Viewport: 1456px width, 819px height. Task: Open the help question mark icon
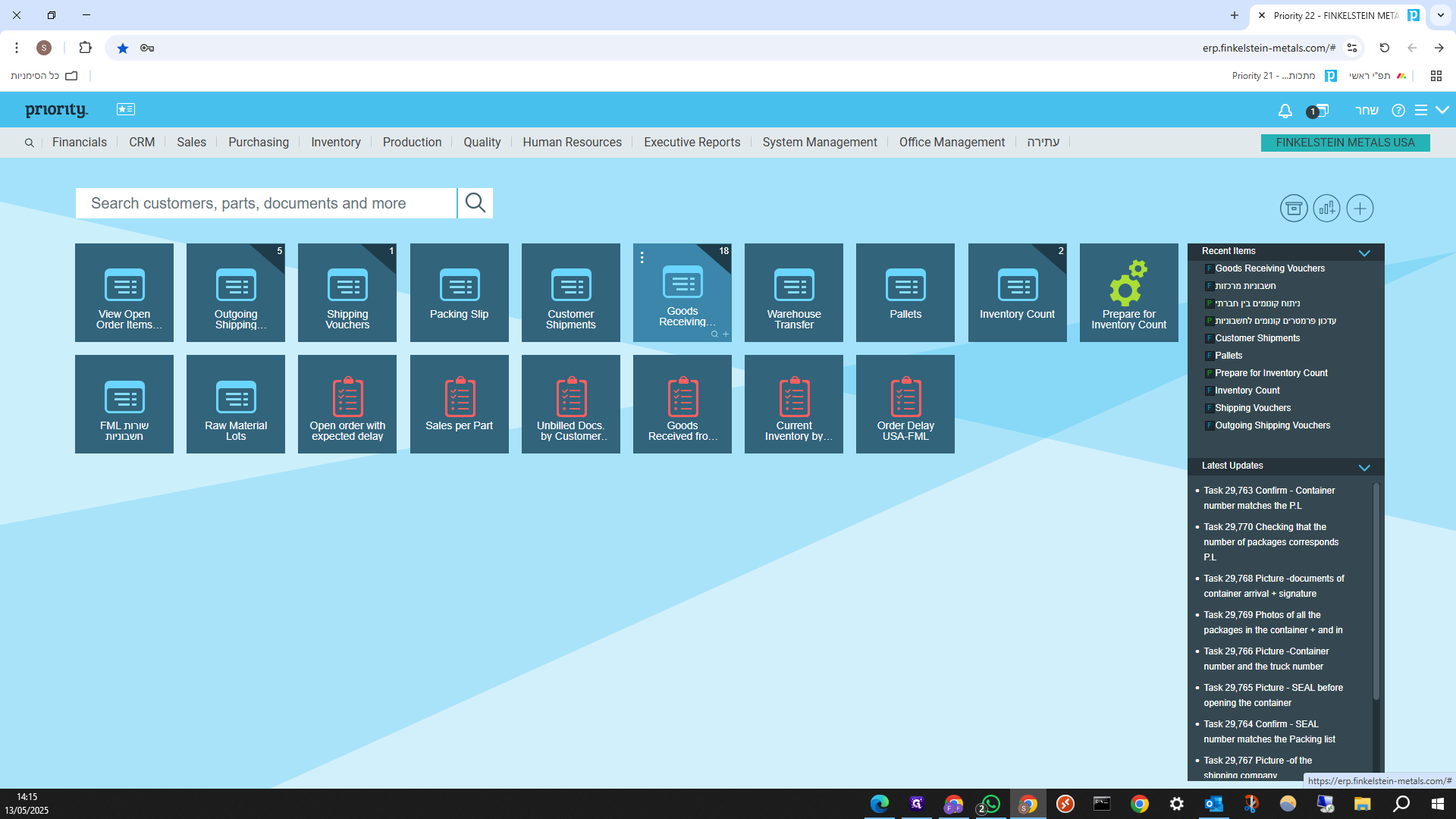[x=1398, y=111]
